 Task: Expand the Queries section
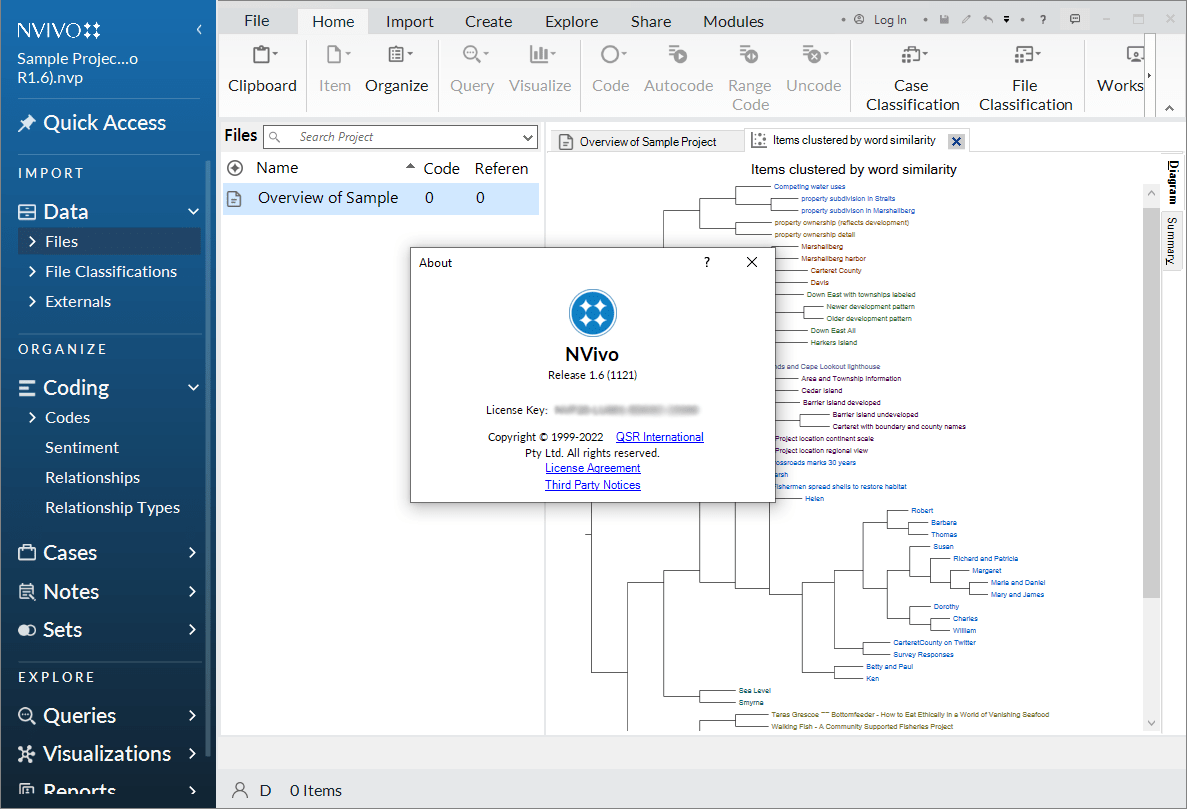(194, 715)
